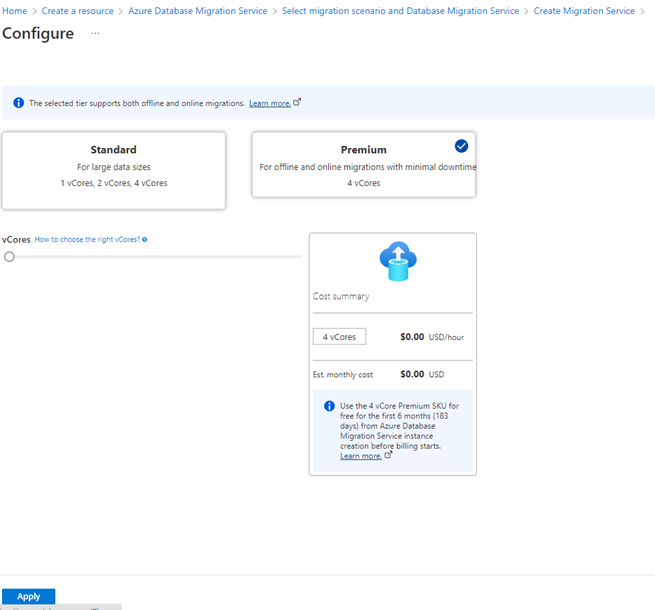Image resolution: width=655 pixels, height=610 pixels.
Task: Click info icon next to vCores help link
Action: (x=145, y=239)
